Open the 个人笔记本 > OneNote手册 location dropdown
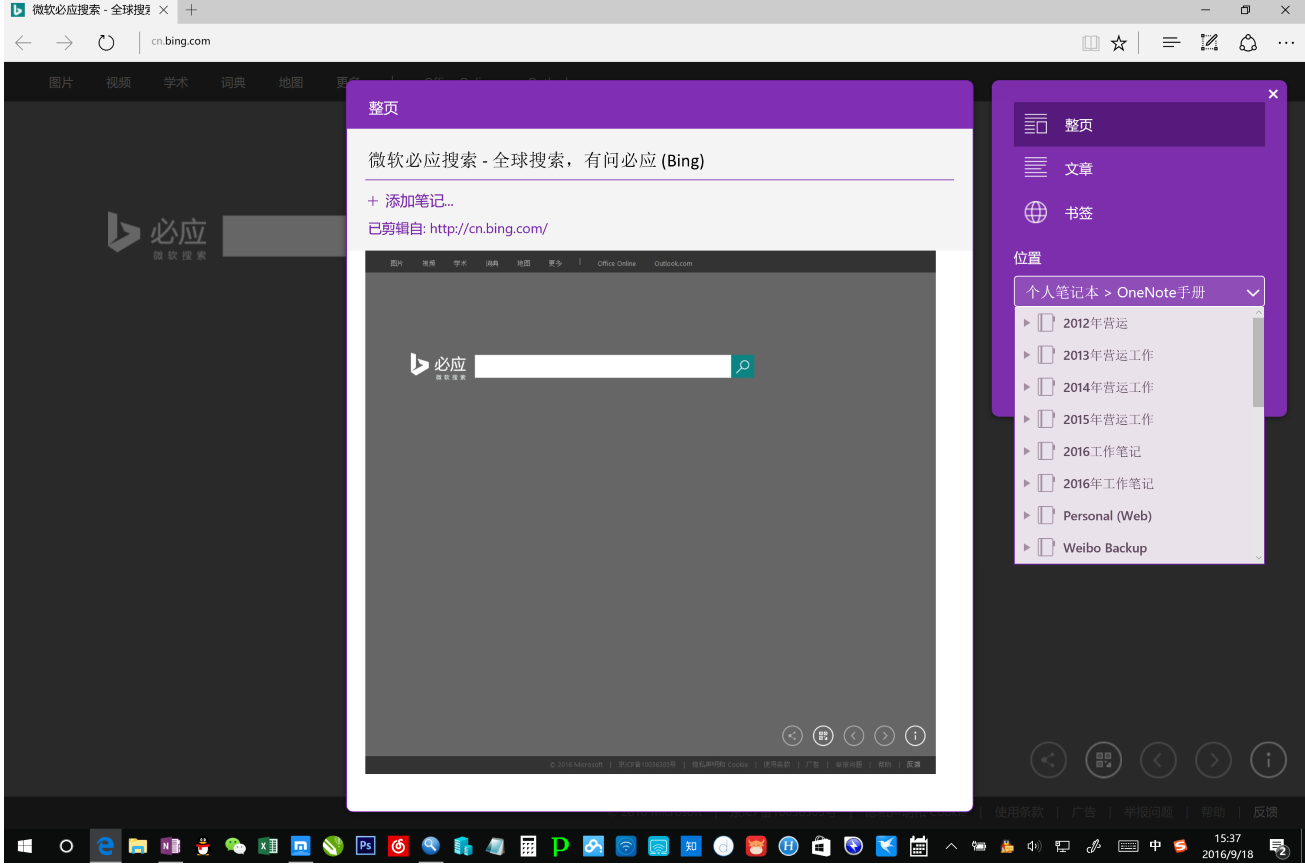 pos(1139,292)
